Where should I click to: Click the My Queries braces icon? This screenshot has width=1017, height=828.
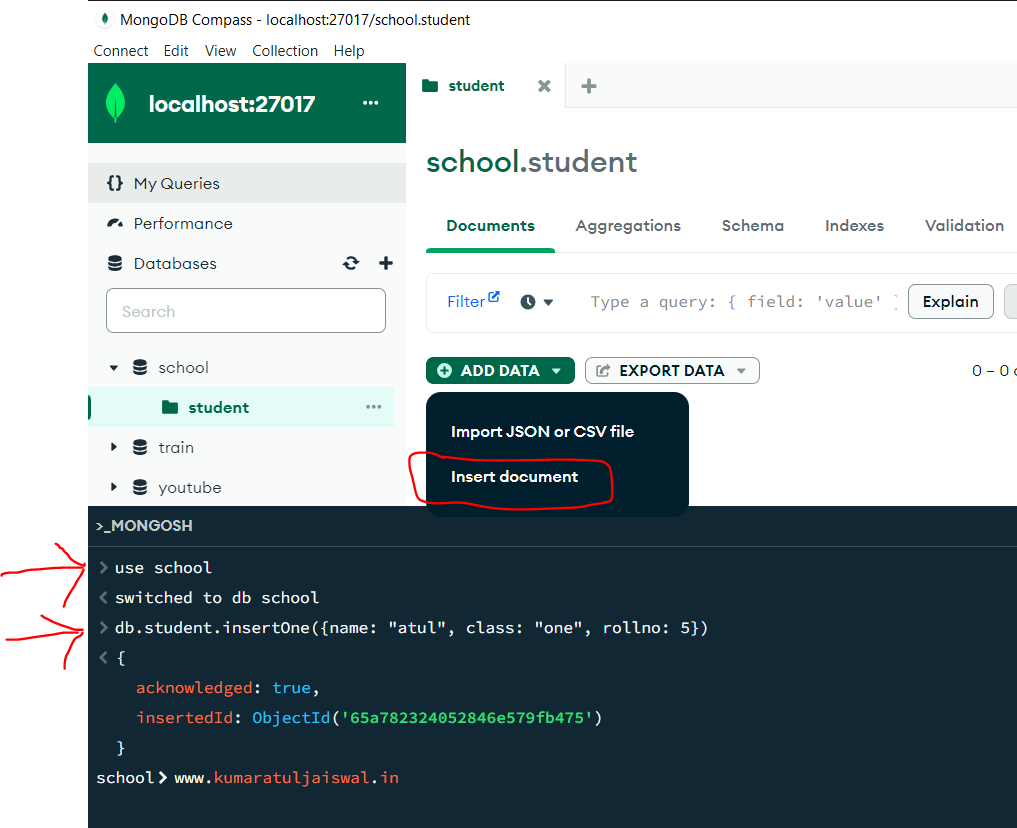(115, 183)
